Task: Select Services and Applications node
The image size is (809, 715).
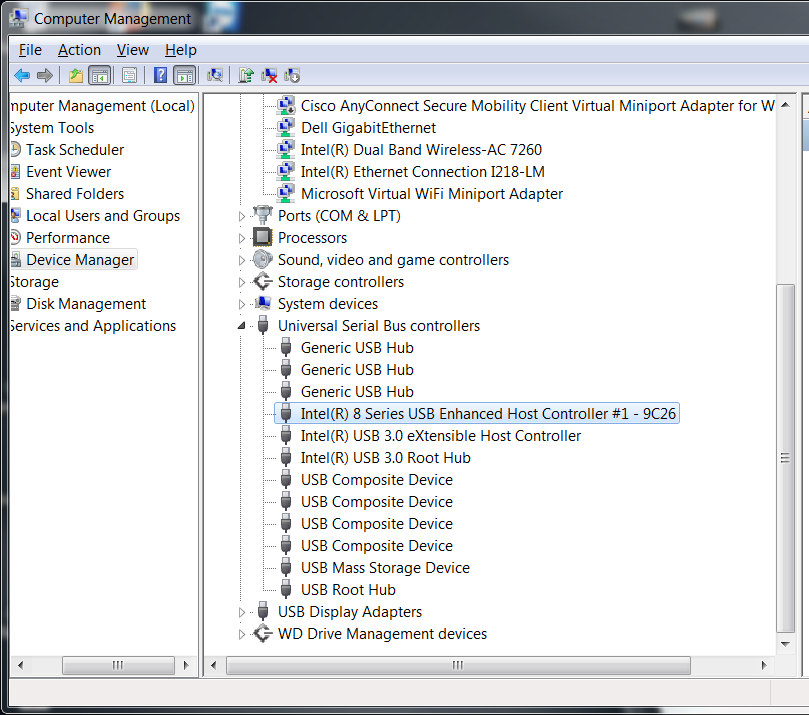Action: [93, 326]
